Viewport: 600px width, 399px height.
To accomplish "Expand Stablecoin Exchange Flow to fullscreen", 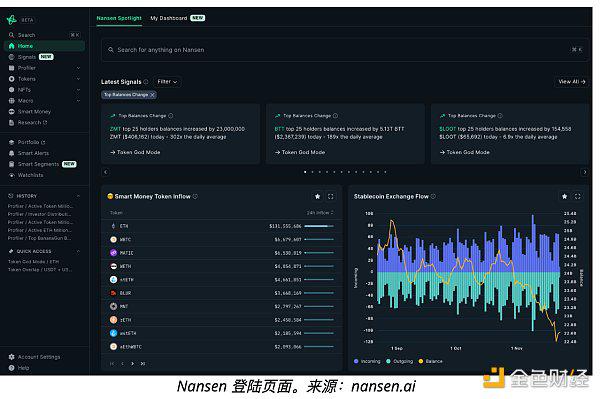I will tap(577, 197).
